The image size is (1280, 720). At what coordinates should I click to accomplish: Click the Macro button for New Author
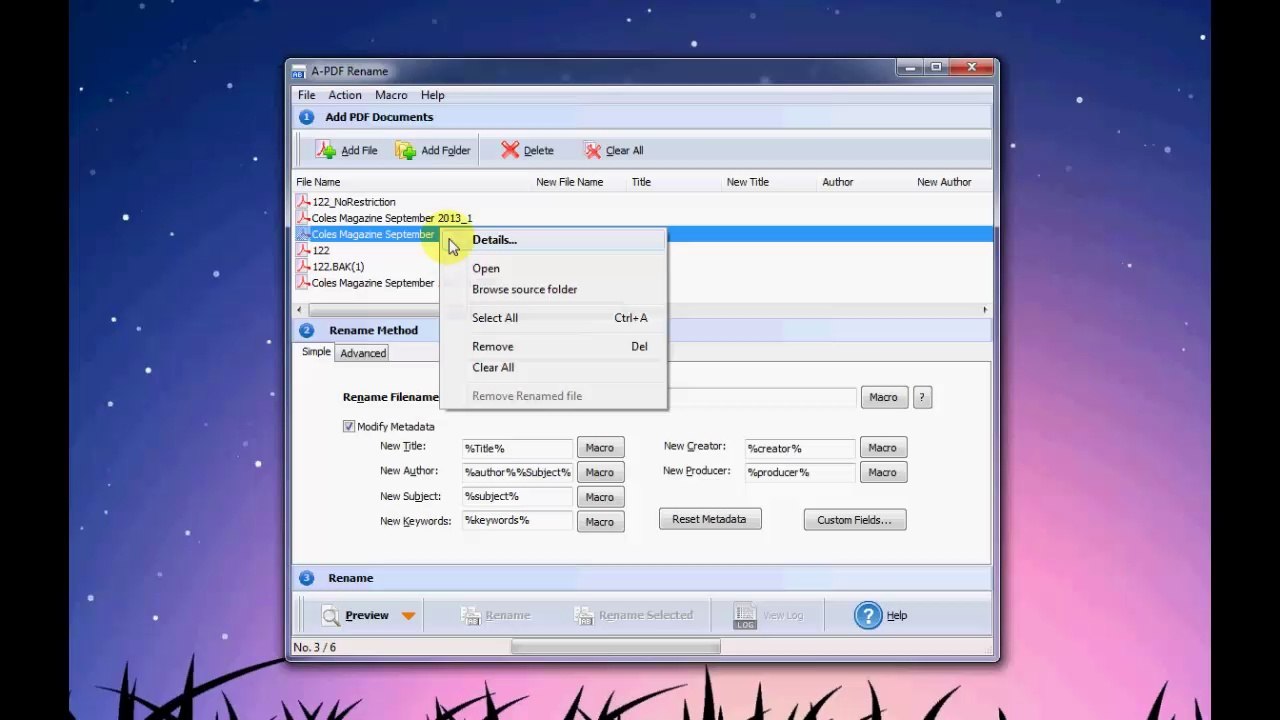599,472
